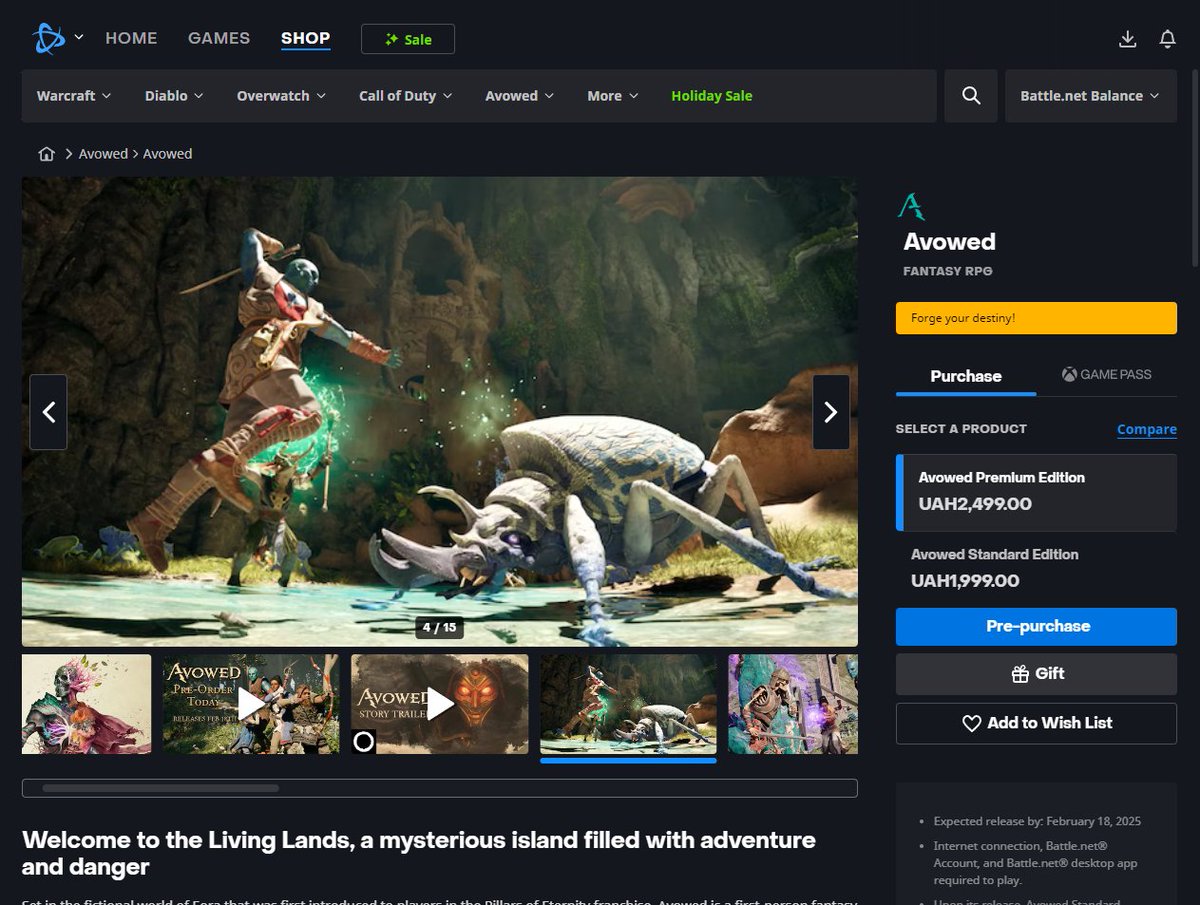This screenshot has height=905, width=1200.
Task: Expand the Warcraft shop menu
Action: coord(74,96)
